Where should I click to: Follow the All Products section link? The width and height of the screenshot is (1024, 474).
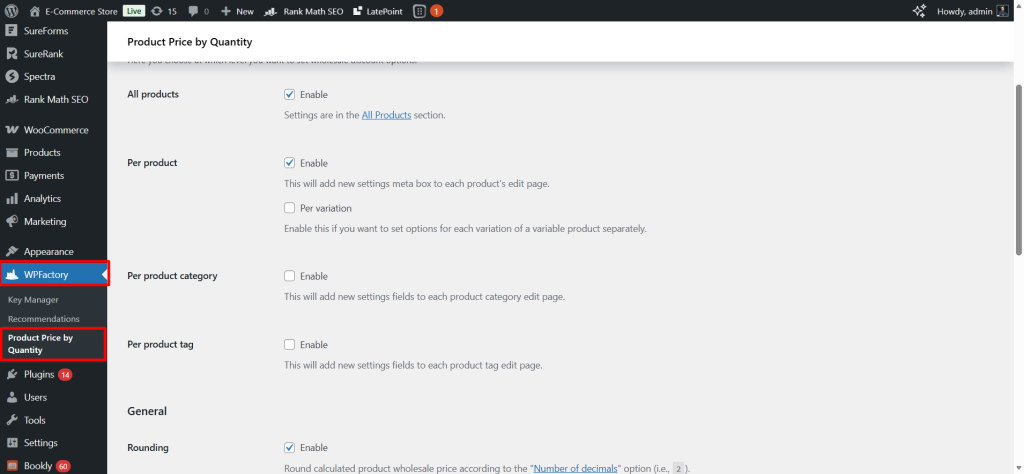386,116
